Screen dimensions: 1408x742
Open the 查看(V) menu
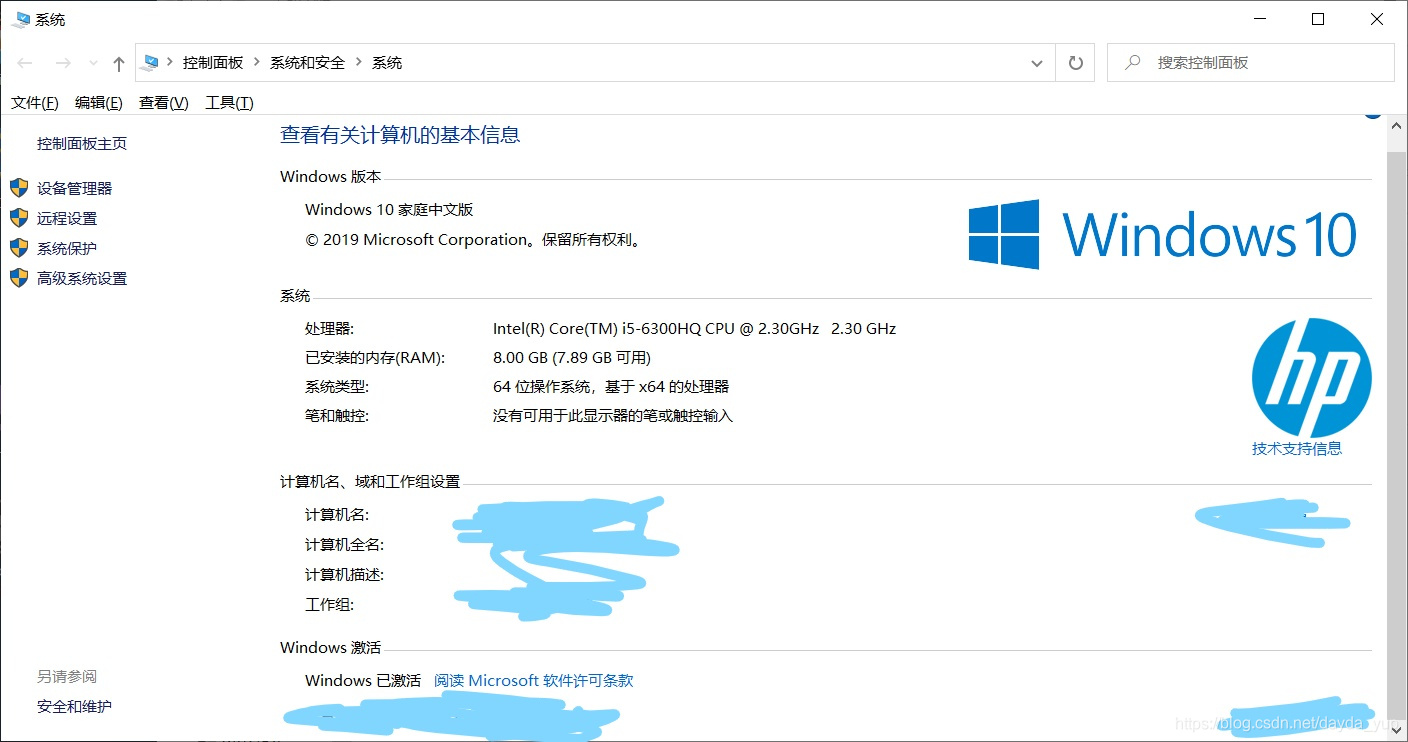[x=164, y=102]
